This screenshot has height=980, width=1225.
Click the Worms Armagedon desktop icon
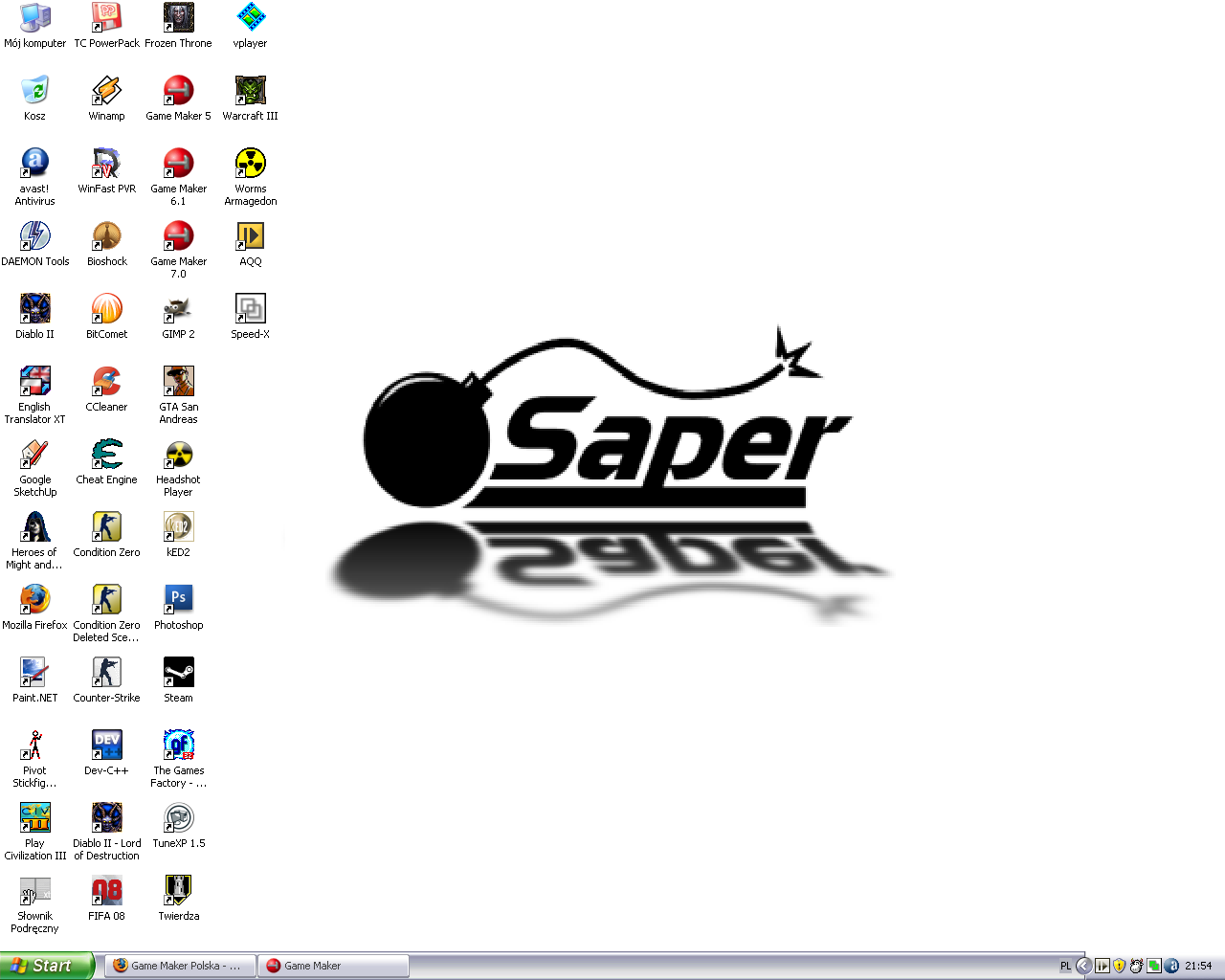click(x=250, y=164)
